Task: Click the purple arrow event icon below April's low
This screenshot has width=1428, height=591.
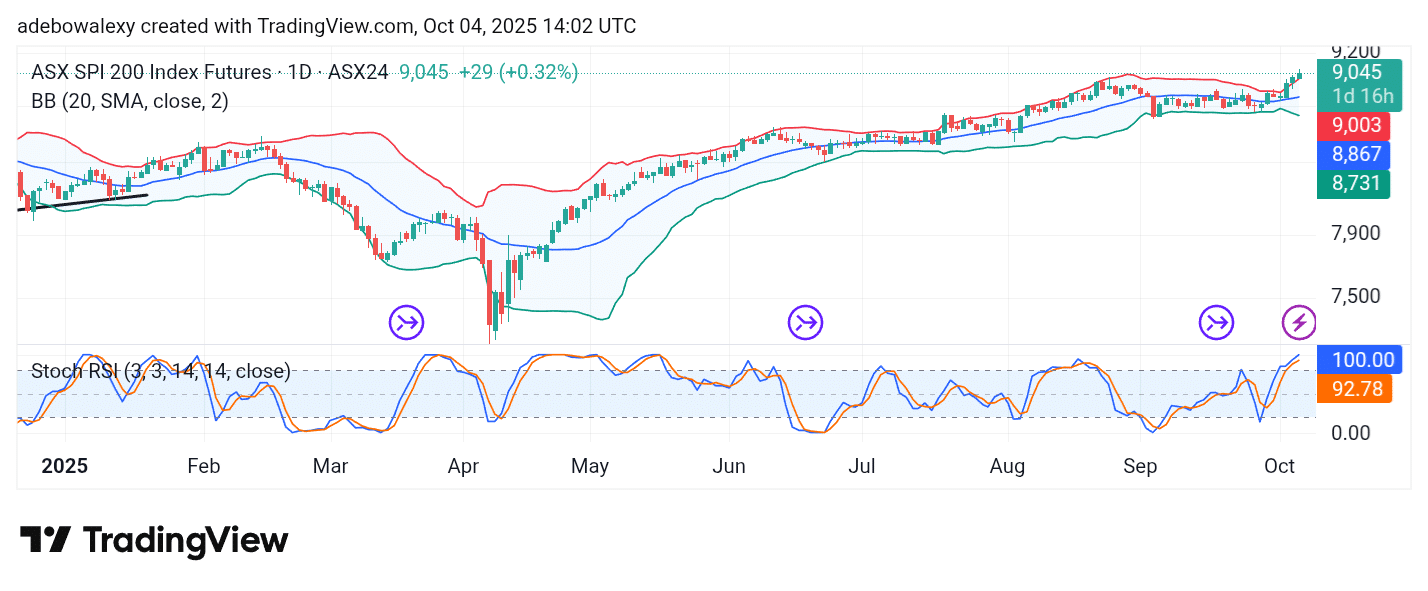Action: click(x=407, y=322)
